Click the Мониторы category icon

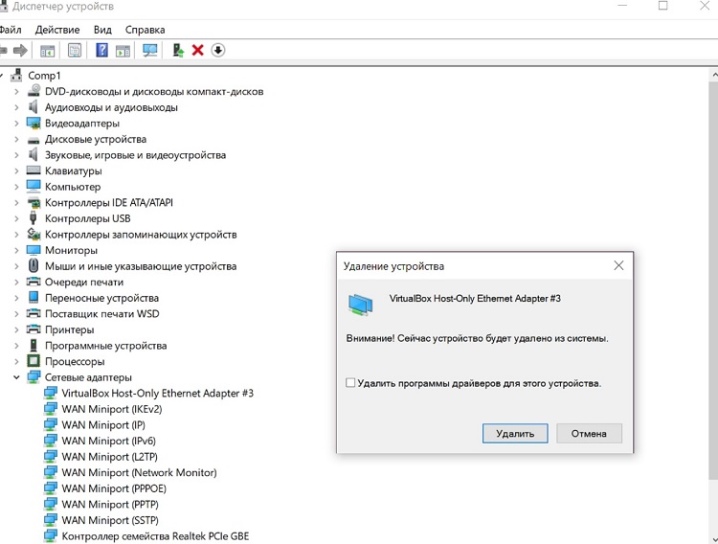click(x=33, y=250)
